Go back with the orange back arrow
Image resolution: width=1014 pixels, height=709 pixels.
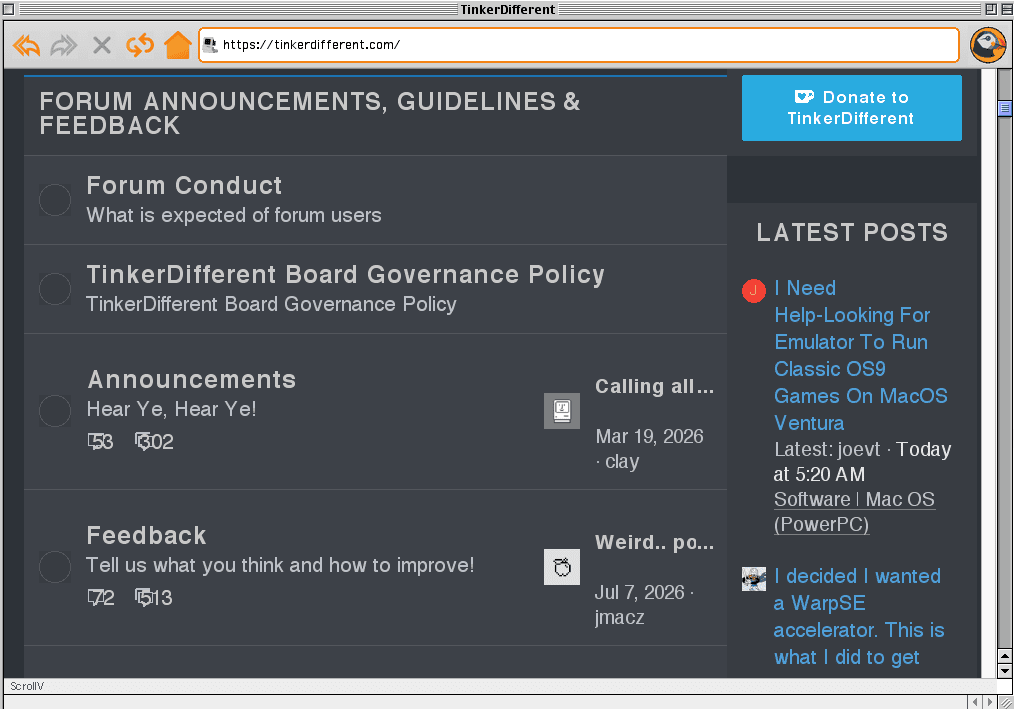click(x=27, y=45)
